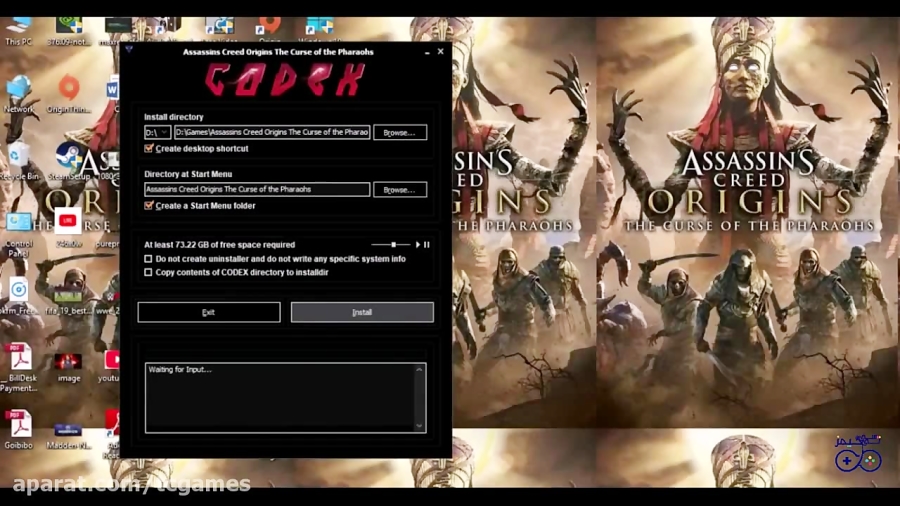Open the This PC desktop icon
Screen dimensions: 900x506
coord(17,26)
